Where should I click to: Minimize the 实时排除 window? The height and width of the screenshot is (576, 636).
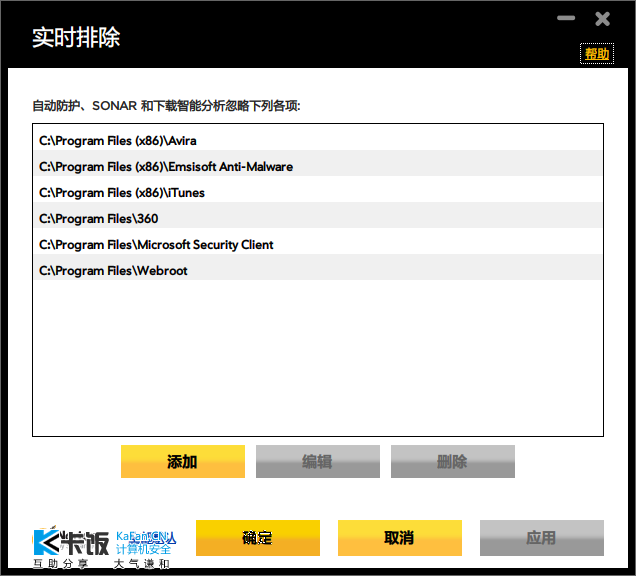pyautogui.click(x=566, y=18)
